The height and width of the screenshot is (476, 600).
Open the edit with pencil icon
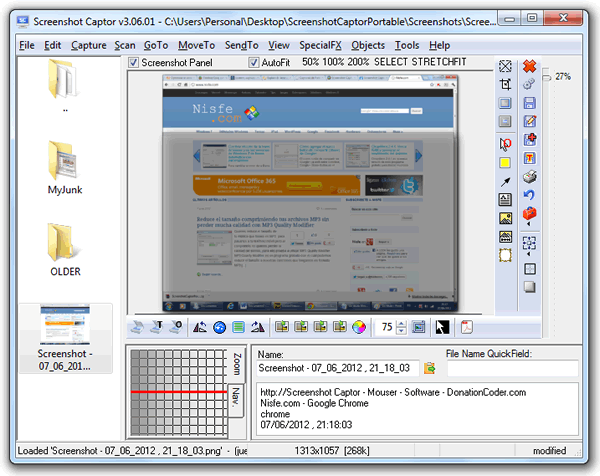[x=530, y=121]
